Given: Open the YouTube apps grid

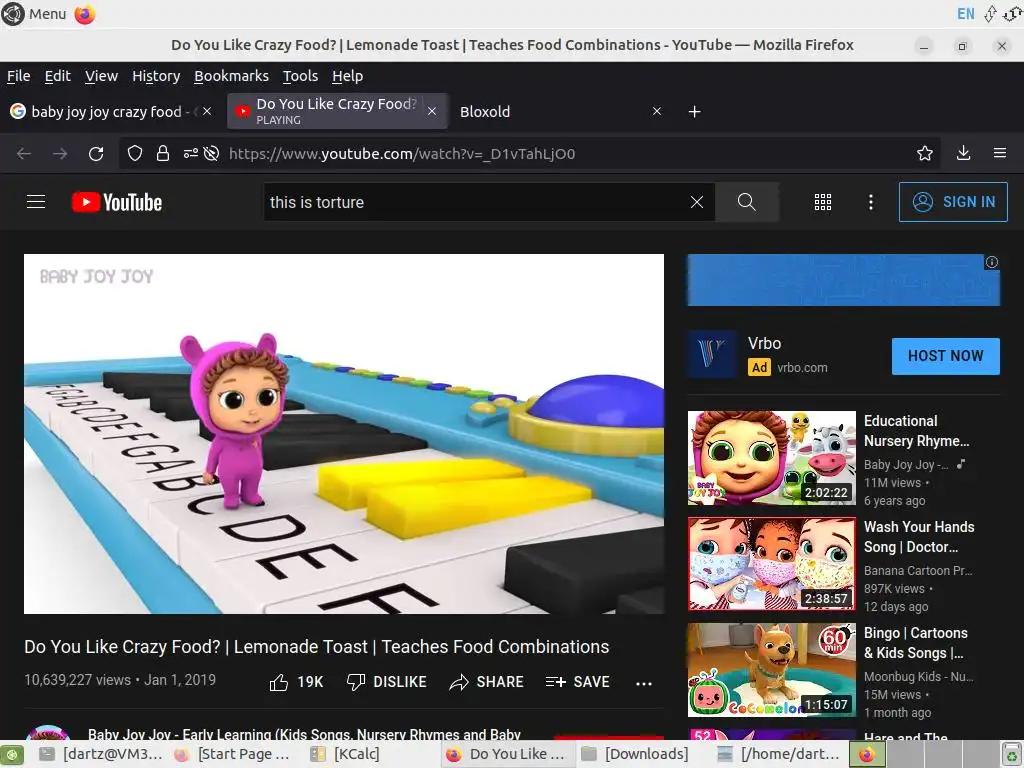Looking at the screenshot, I should 823,202.
